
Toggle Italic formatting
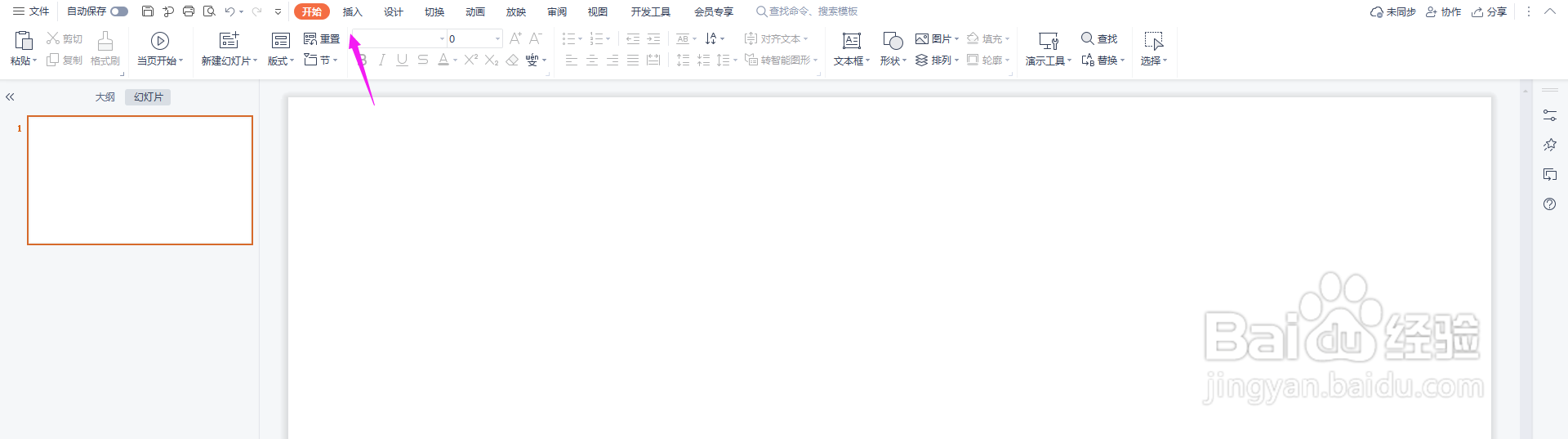tap(381, 60)
